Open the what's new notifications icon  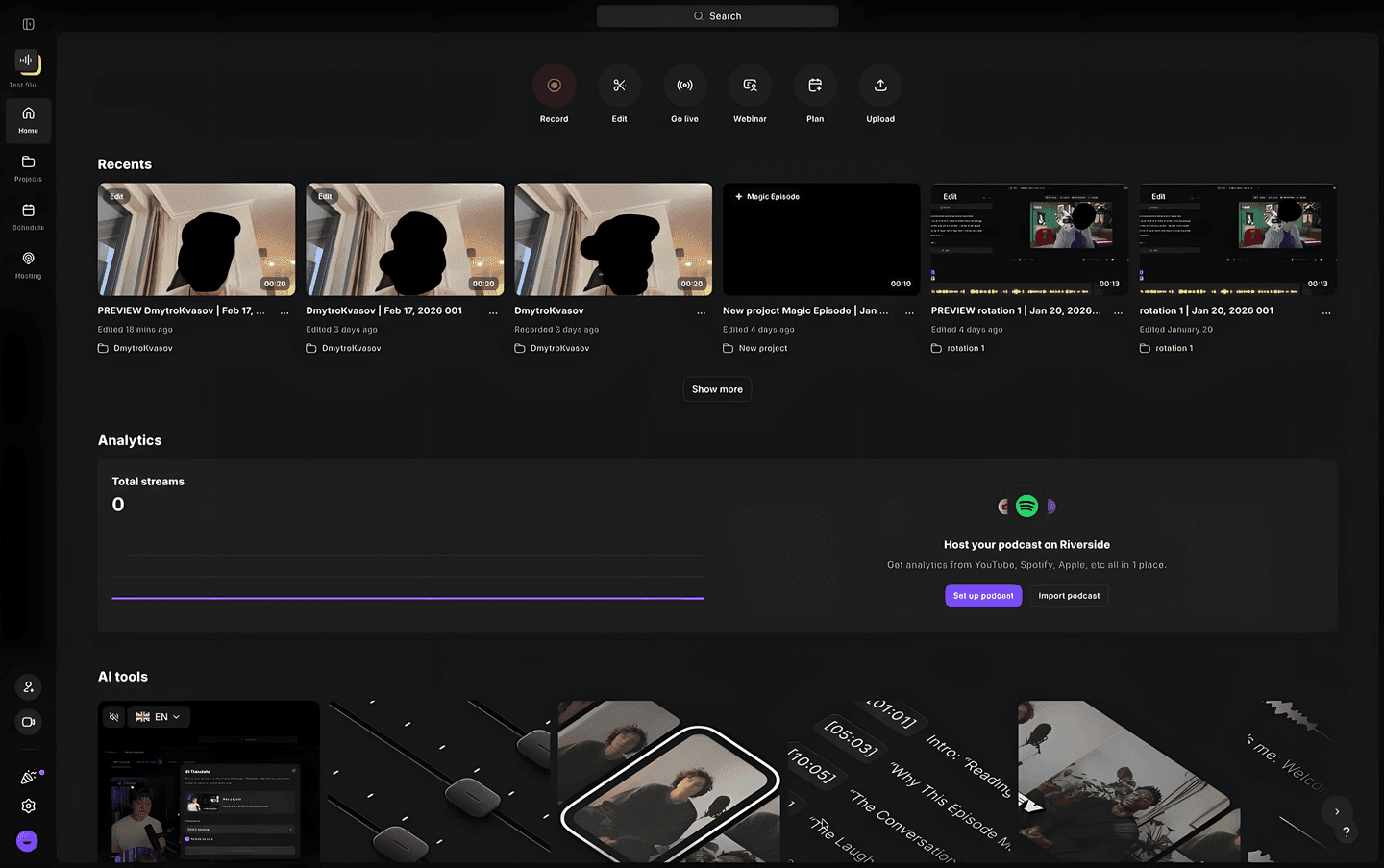[x=28, y=776]
